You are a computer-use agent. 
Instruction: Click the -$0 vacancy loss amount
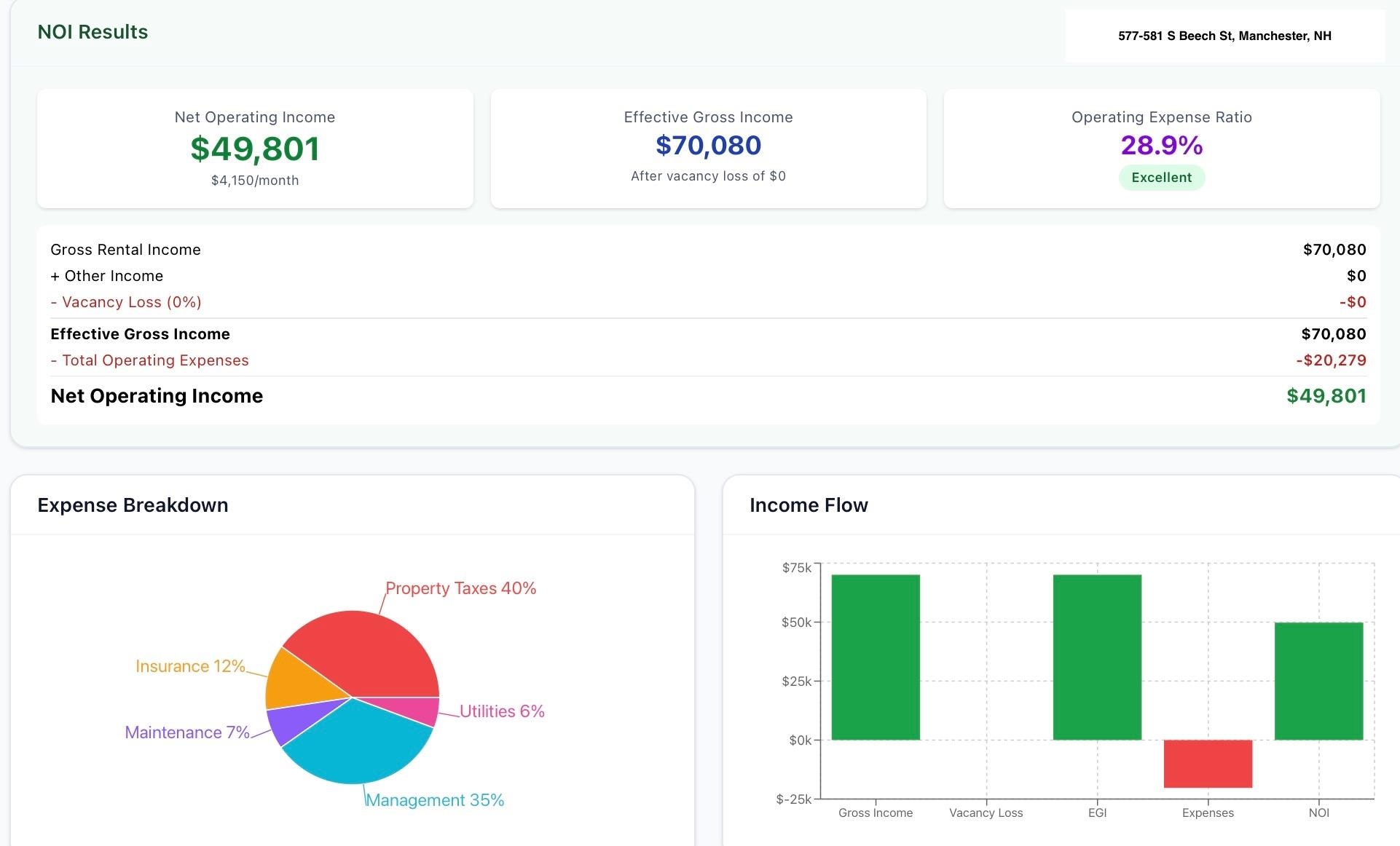[x=1353, y=302]
